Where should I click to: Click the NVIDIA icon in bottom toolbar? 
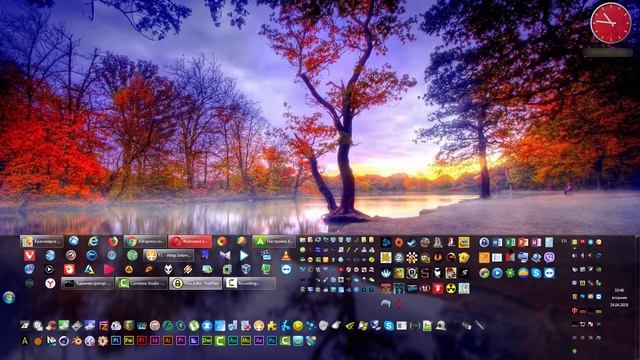pyautogui.click(x=350, y=326)
